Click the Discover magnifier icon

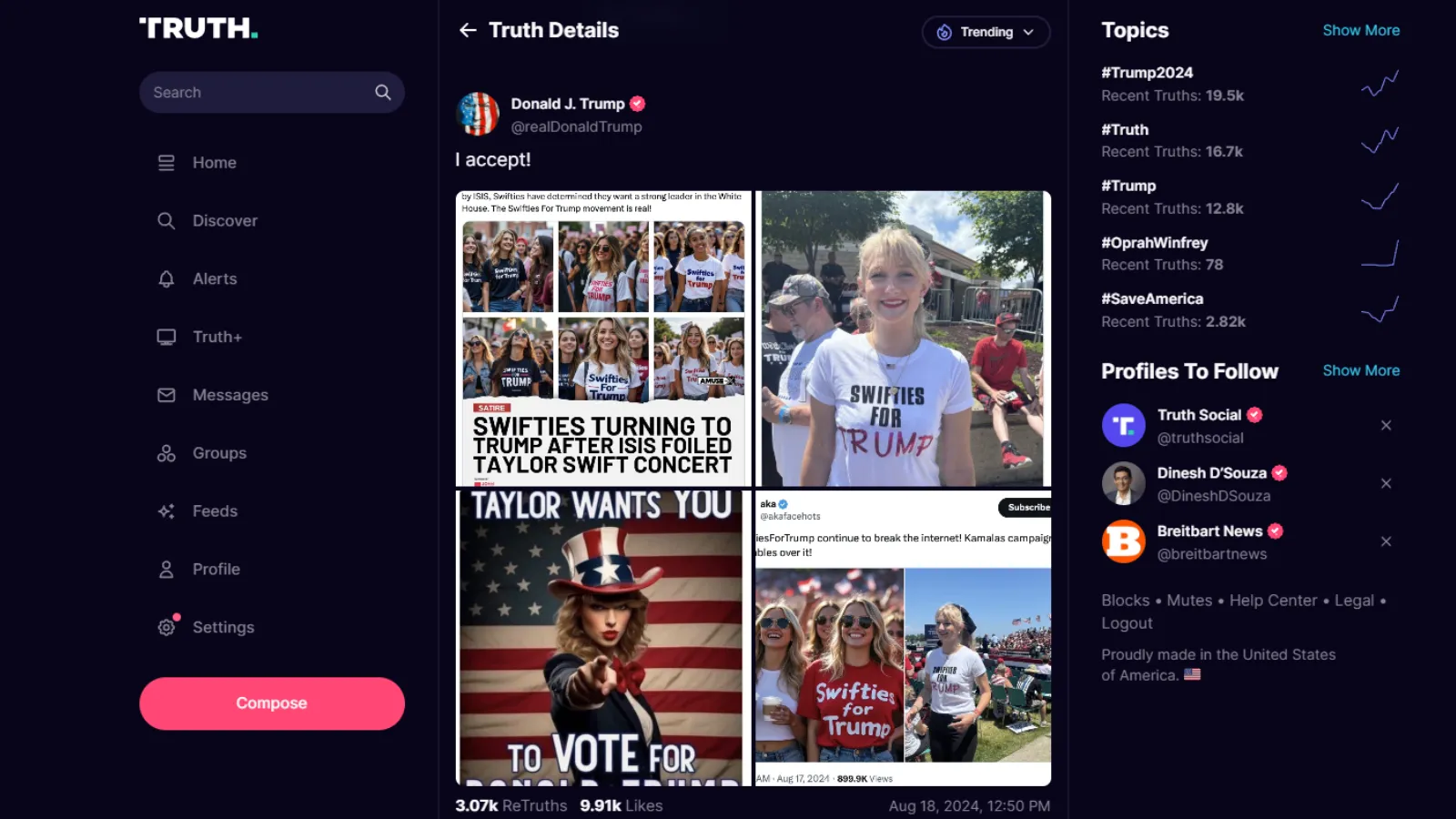point(166,221)
